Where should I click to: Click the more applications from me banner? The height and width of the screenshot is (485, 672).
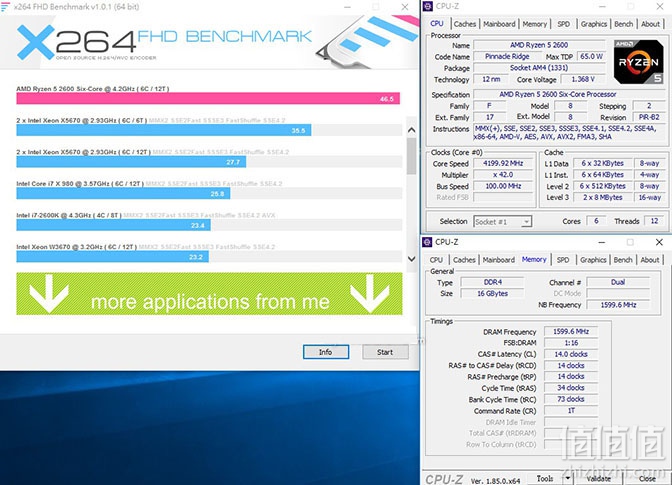coord(209,294)
